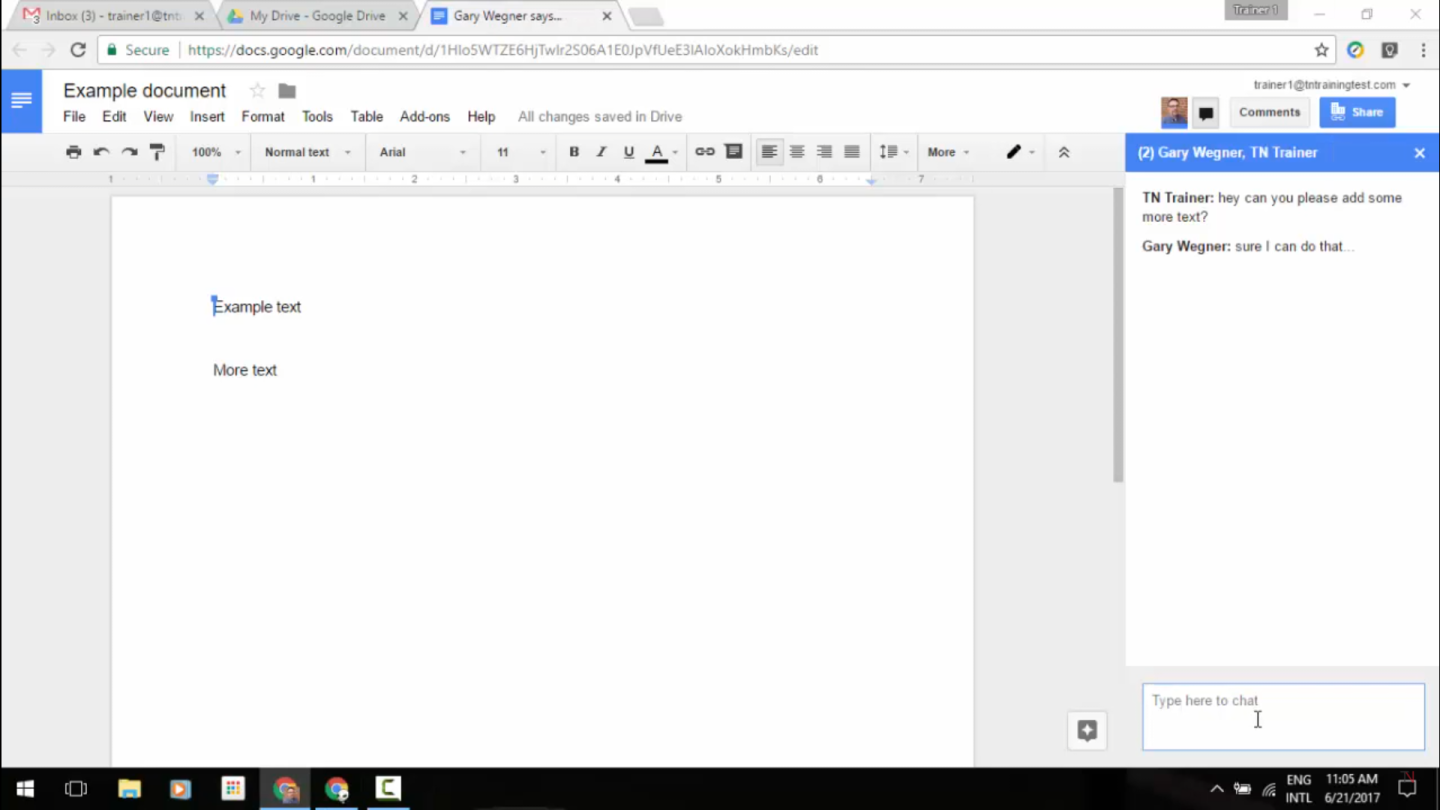Screen dimensions: 1440x810
Task: Click the print icon in toolbar
Action: [73, 152]
